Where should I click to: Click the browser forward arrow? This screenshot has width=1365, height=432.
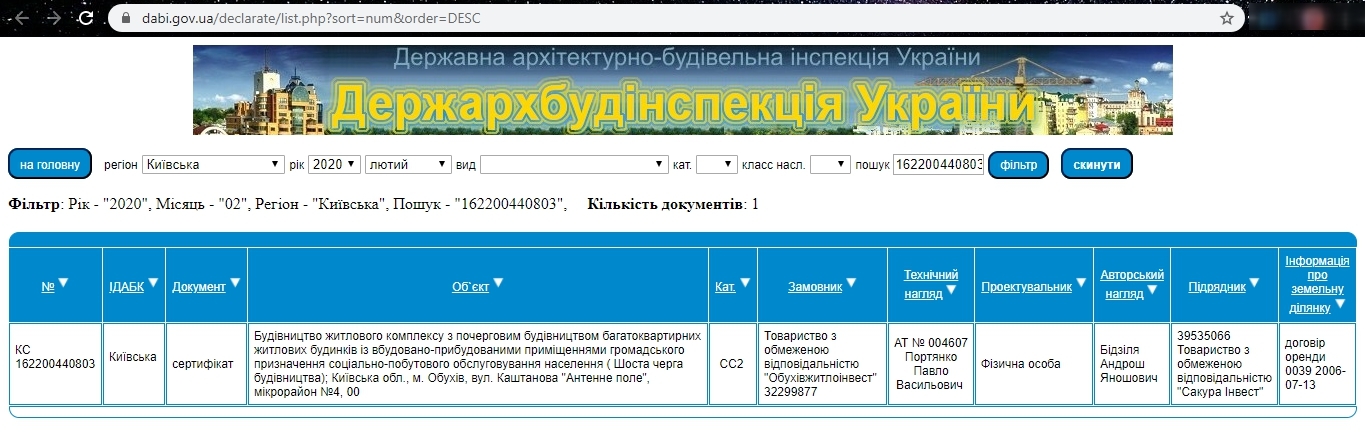coord(54,17)
